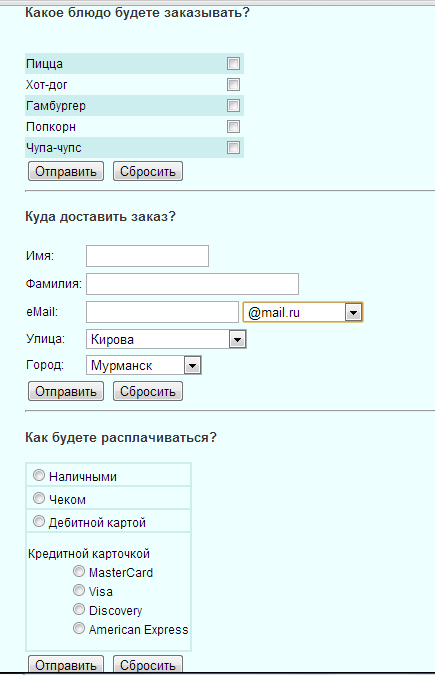Select the Попкорн checkbox
This screenshot has width=435, height=675.
point(233,127)
